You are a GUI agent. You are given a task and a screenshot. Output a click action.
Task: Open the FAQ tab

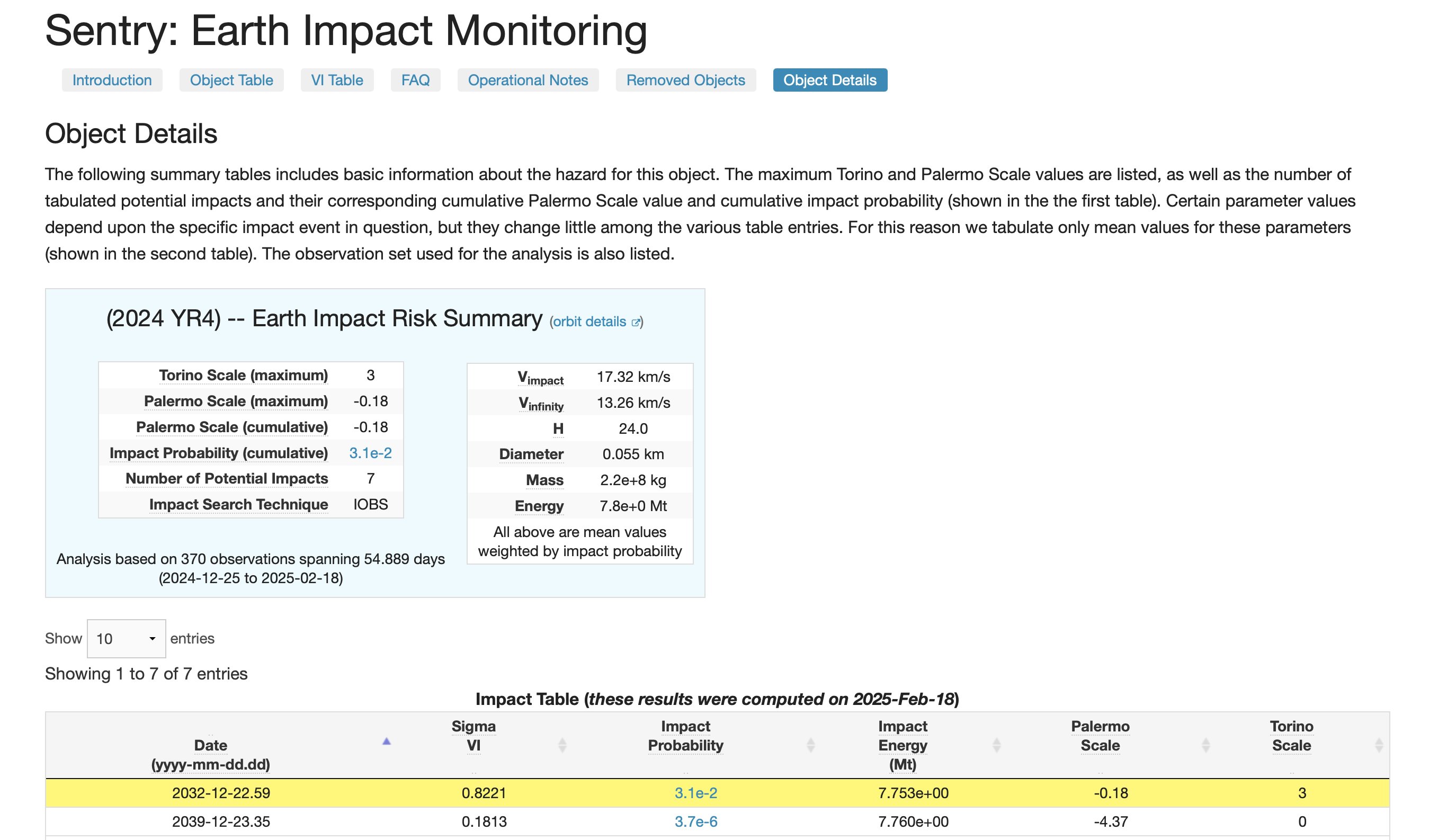tap(415, 80)
